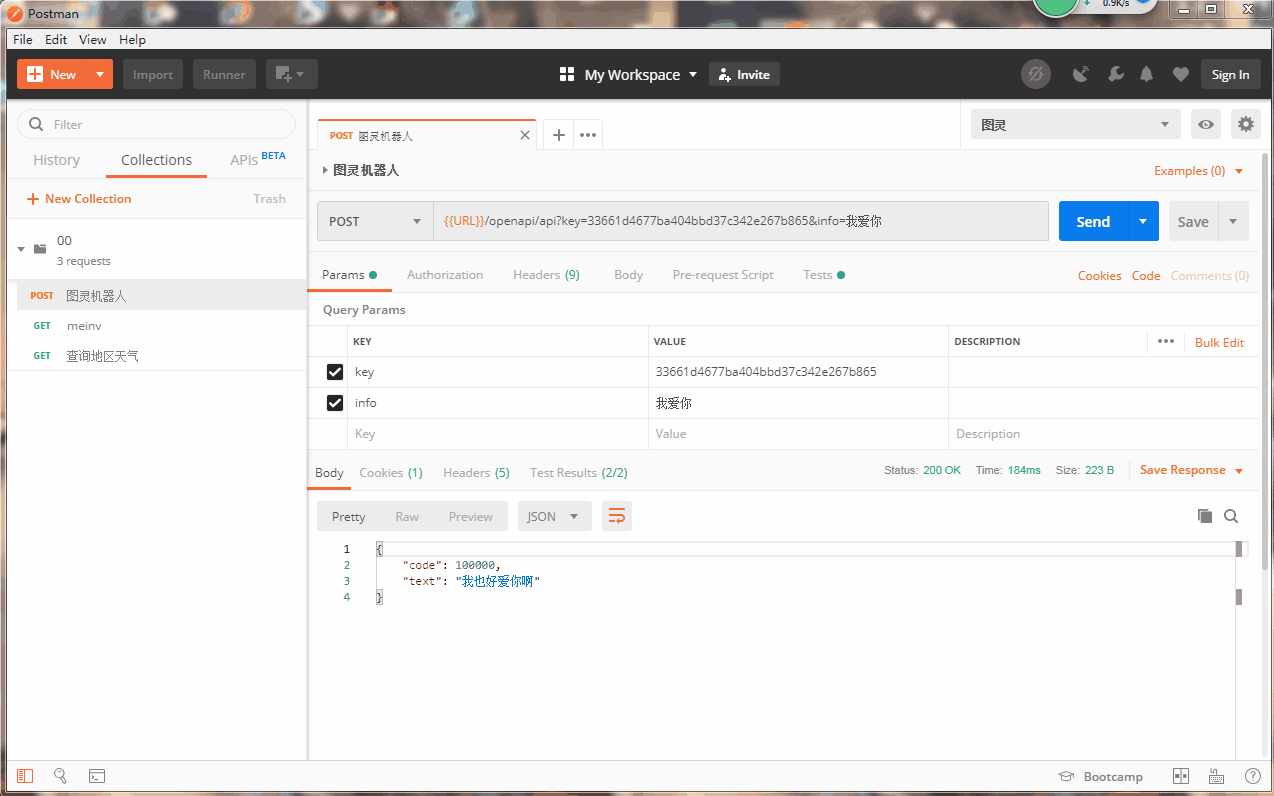Image resolution: width=1274 pixels, height=796 pixels.
Task: Open the Cookies link
Action: point(1099,276)
